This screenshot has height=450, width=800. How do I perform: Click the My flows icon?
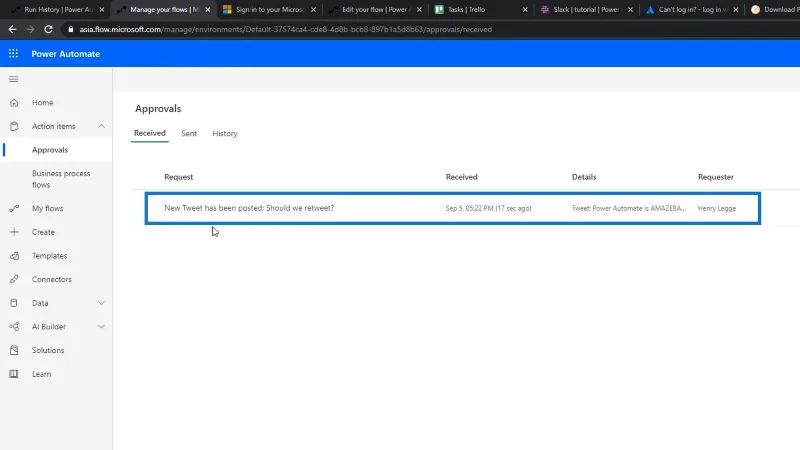click(14, 209)
